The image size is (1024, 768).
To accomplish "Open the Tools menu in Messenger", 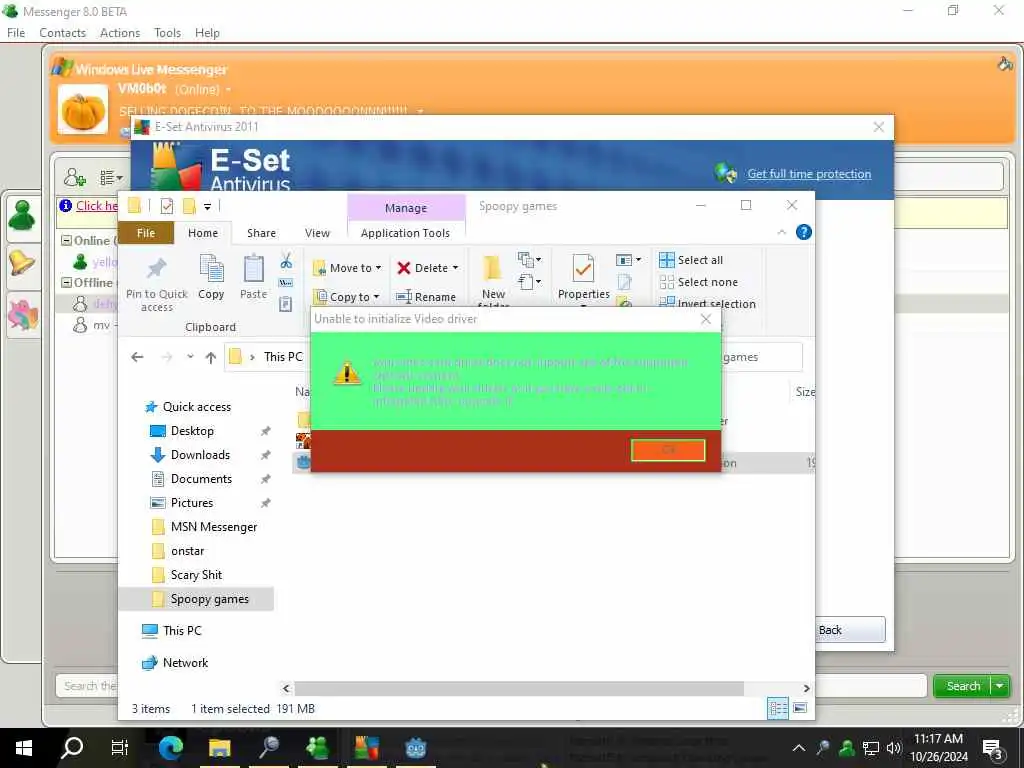I will click(167, 33).
